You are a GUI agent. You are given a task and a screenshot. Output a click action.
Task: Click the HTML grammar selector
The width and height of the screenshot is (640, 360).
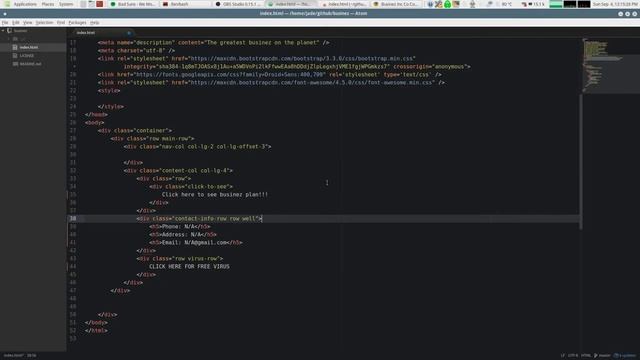(586, 356)
